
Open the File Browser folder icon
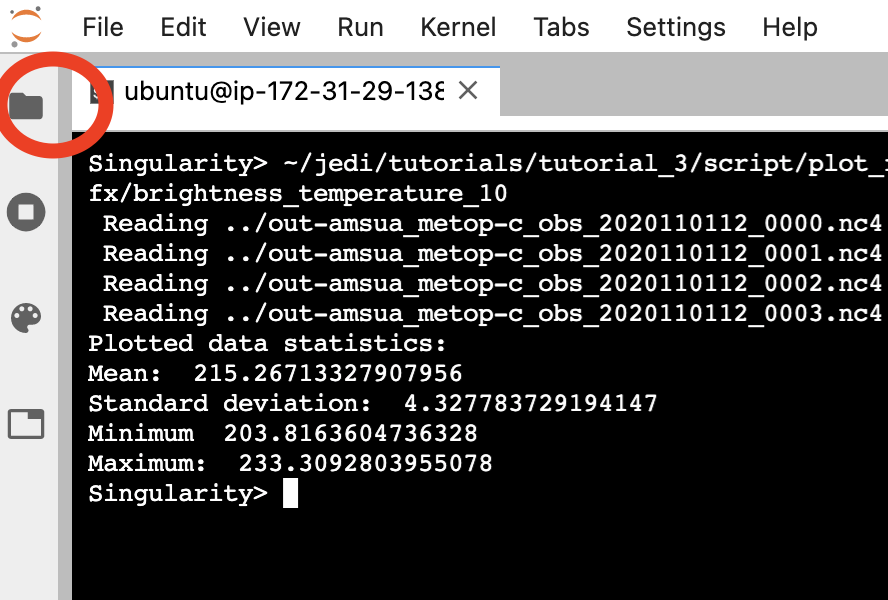pos(26,105)
